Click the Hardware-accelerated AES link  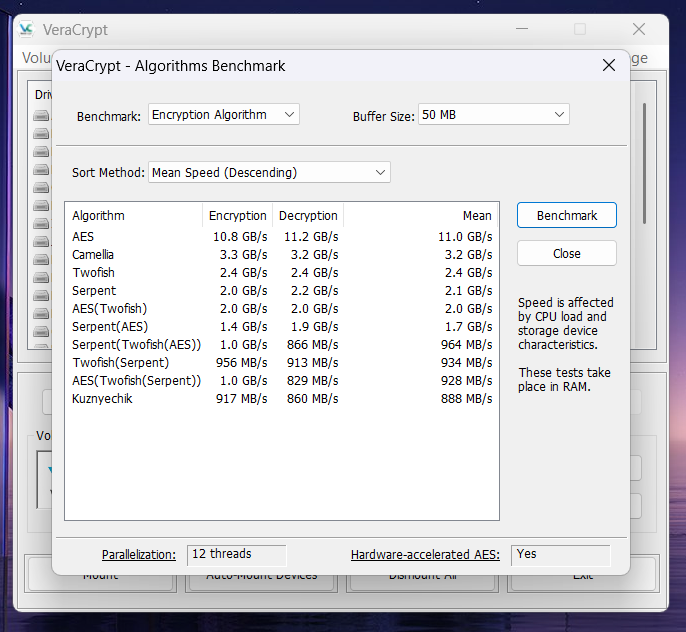pyautogui.click(x=425, y=555)
